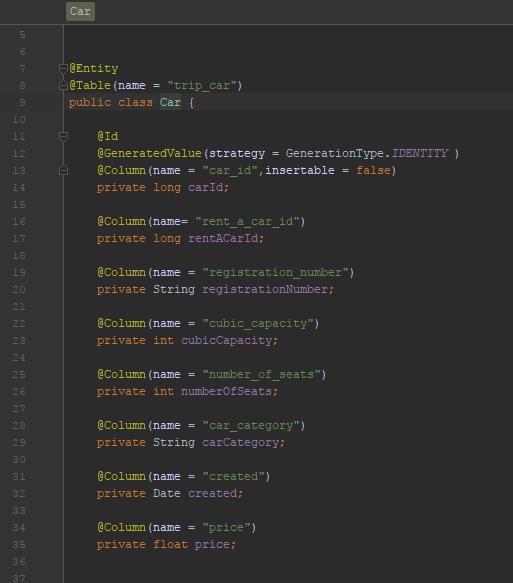Click the Date type of created field
Image resolution: width=513 pixels, height=583 pixels.
click(x=167, y=494)
